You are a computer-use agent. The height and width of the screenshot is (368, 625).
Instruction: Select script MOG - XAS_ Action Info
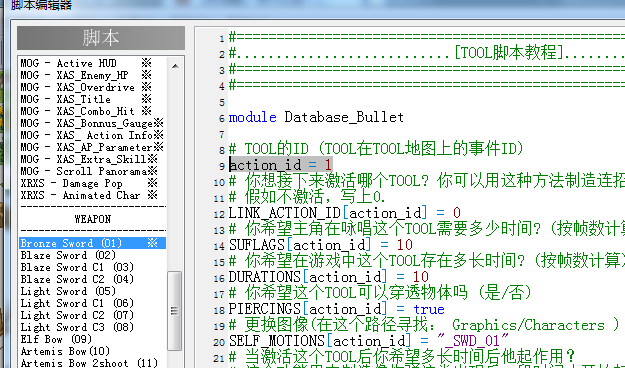pos(92,135)
